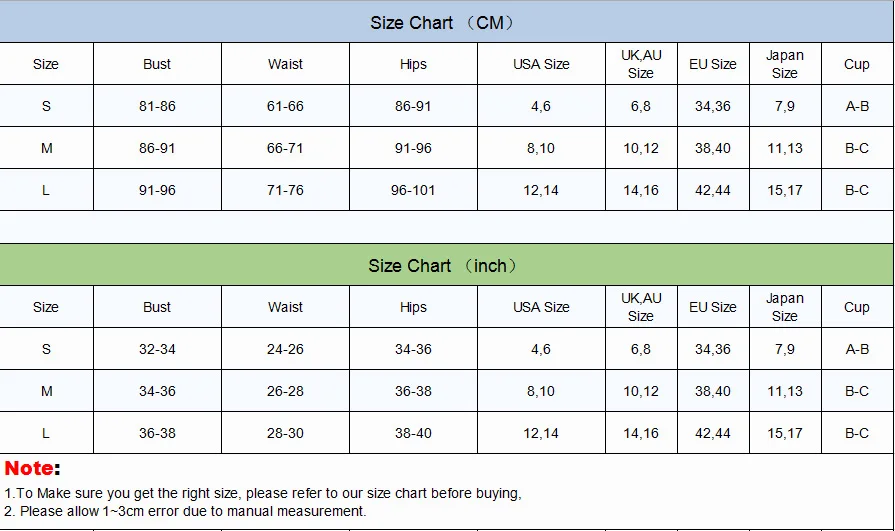Click the 96-101 hips cell
This screenshot has height=531, width=895.
pyautogui.click(x=413, y=190)
